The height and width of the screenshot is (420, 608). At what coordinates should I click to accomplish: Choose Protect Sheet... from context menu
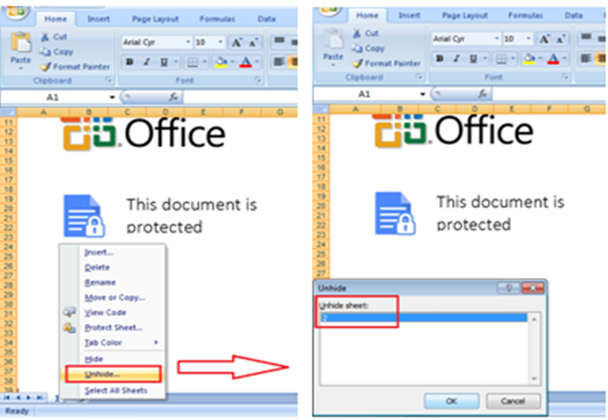coord(112,328)
